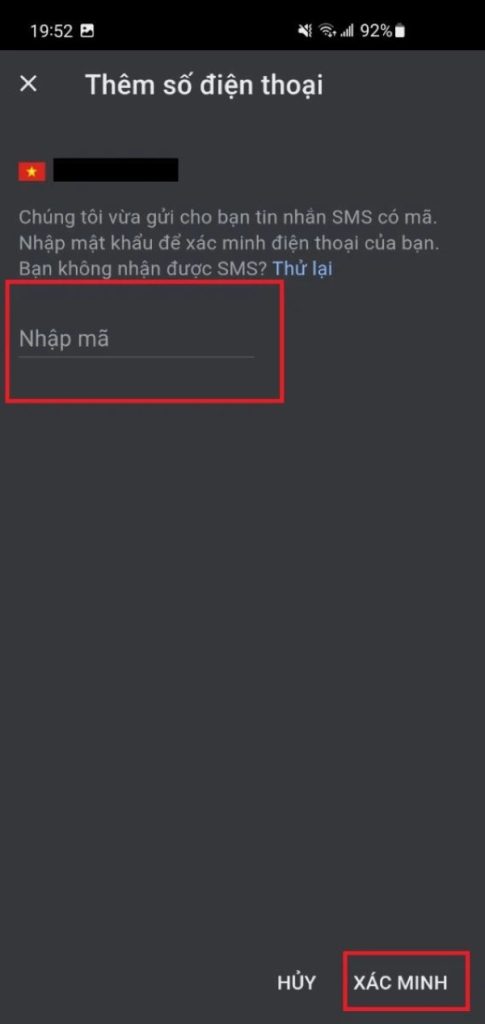
Task: Confirm the code with XÁC MINH
Action: (x=401, y=982)
